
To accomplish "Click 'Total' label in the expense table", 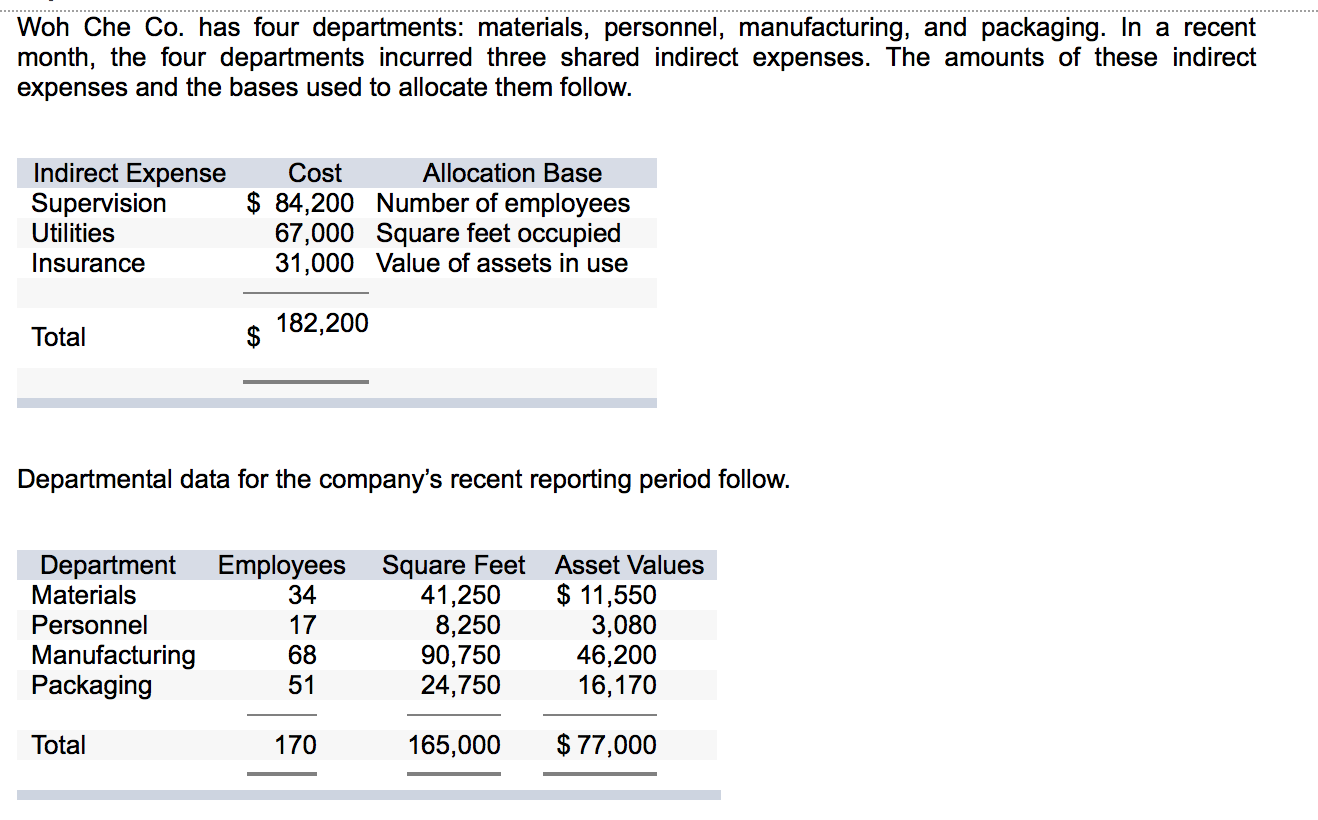I will (59, 337).
